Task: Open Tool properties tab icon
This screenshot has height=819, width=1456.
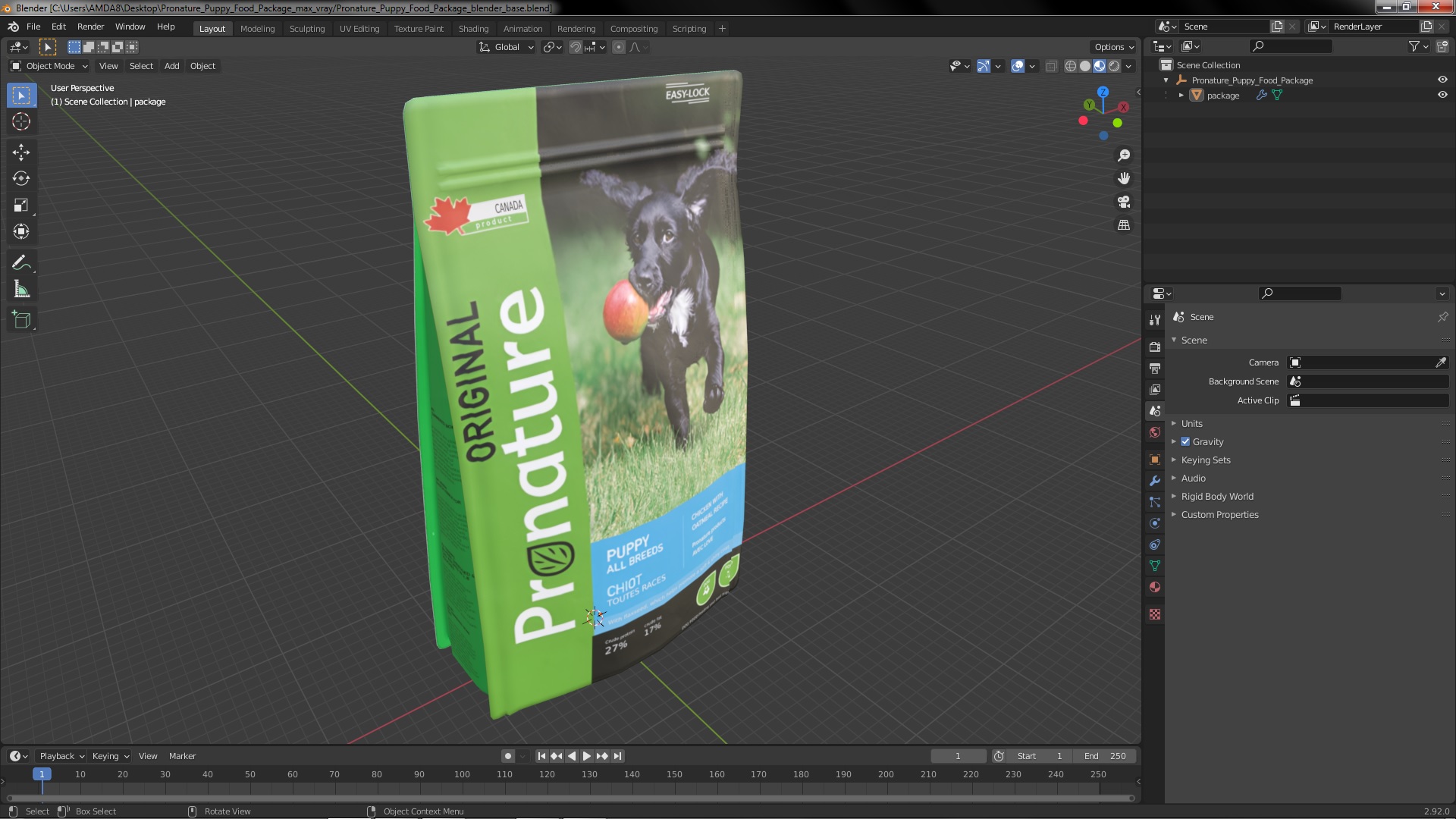Action: (x=1155, y=320)
